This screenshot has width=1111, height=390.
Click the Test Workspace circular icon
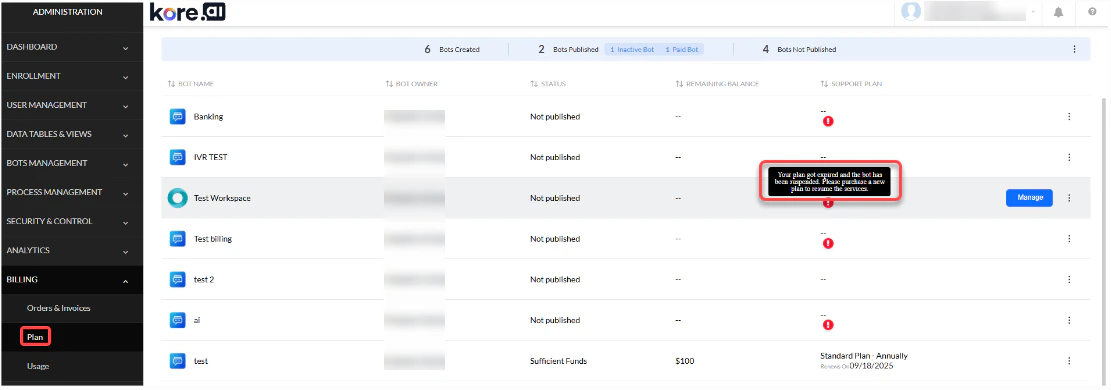coord(177,198)
